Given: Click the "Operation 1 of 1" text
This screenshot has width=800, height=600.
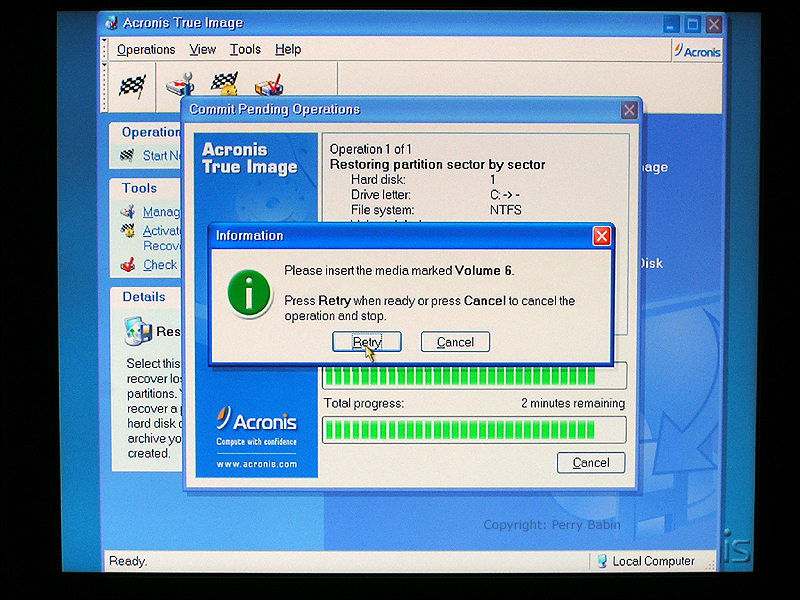Looking at the screenshot, I should coord(370,149).
